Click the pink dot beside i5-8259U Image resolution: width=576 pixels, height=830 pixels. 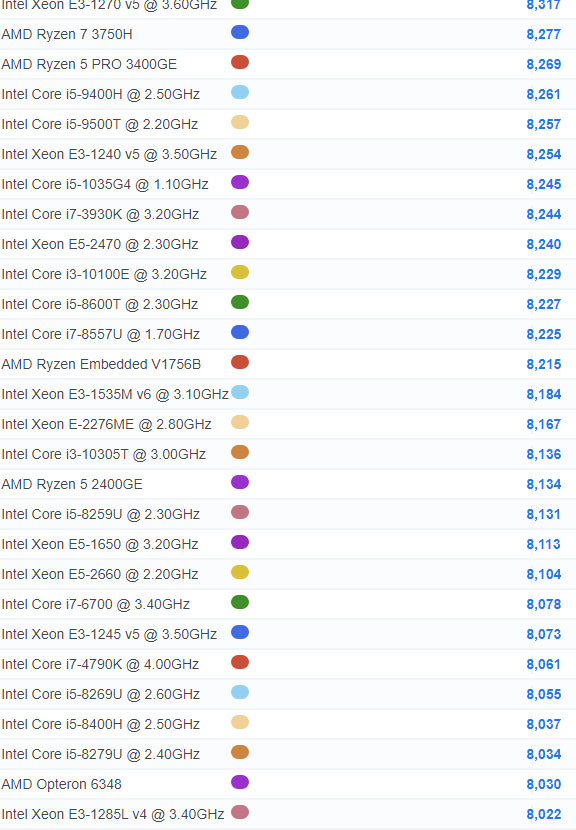point(240,512)
